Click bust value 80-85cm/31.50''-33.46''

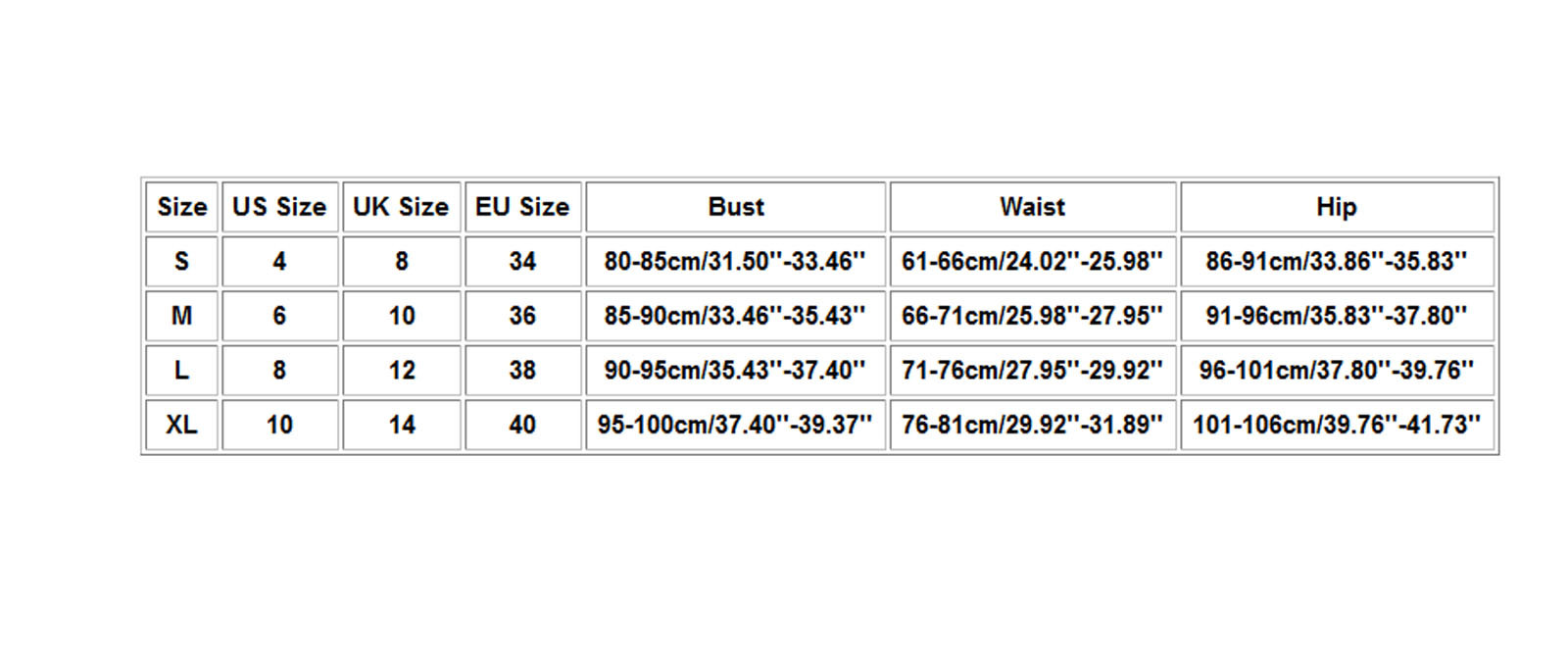[735, 261]
